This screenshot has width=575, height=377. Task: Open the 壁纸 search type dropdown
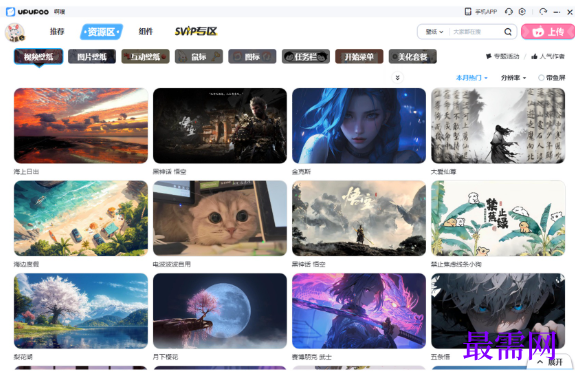[435, 32]
